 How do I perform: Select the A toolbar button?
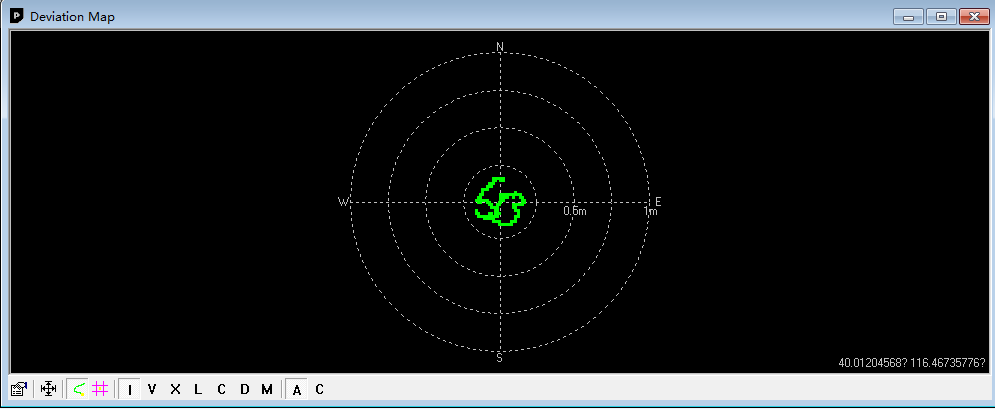296,389
